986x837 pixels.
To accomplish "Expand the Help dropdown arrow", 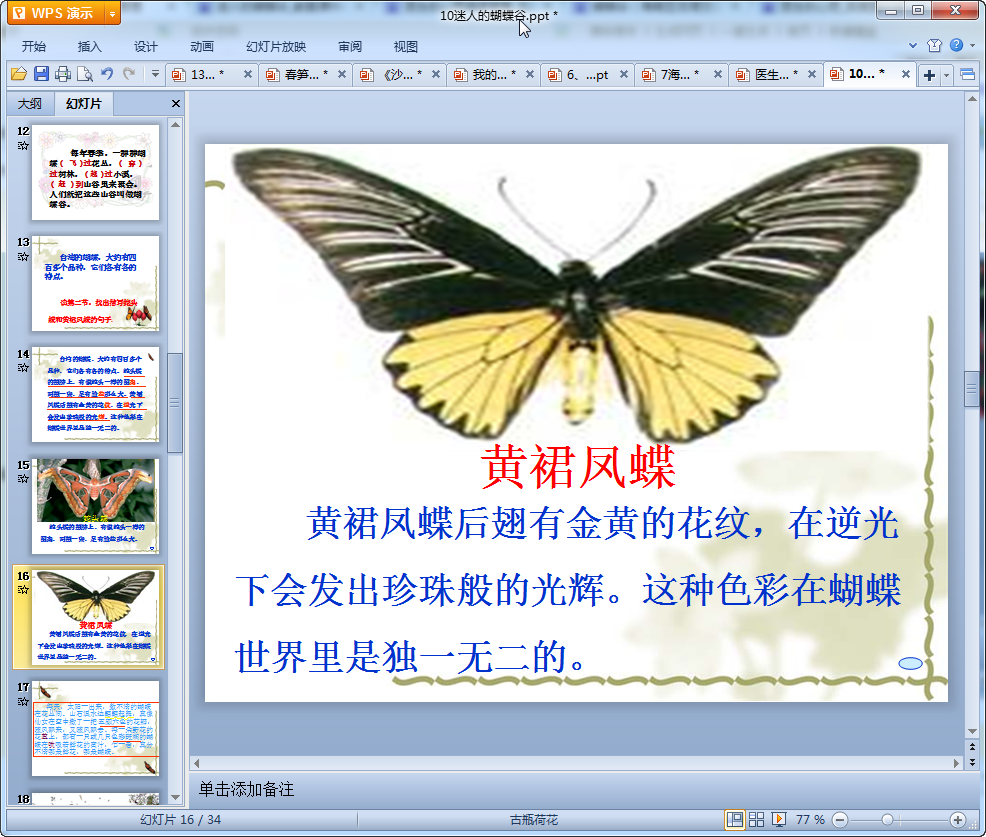I will [x=973, y=45].
